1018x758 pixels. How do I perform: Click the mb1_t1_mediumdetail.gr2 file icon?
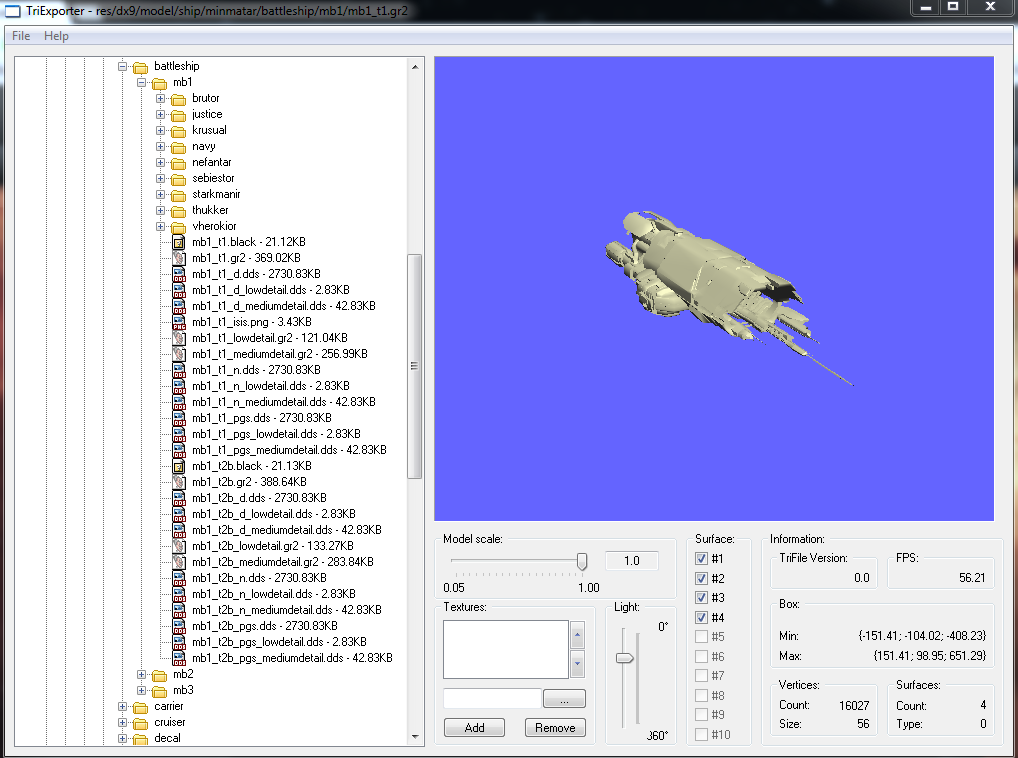(x=179, y=354)
